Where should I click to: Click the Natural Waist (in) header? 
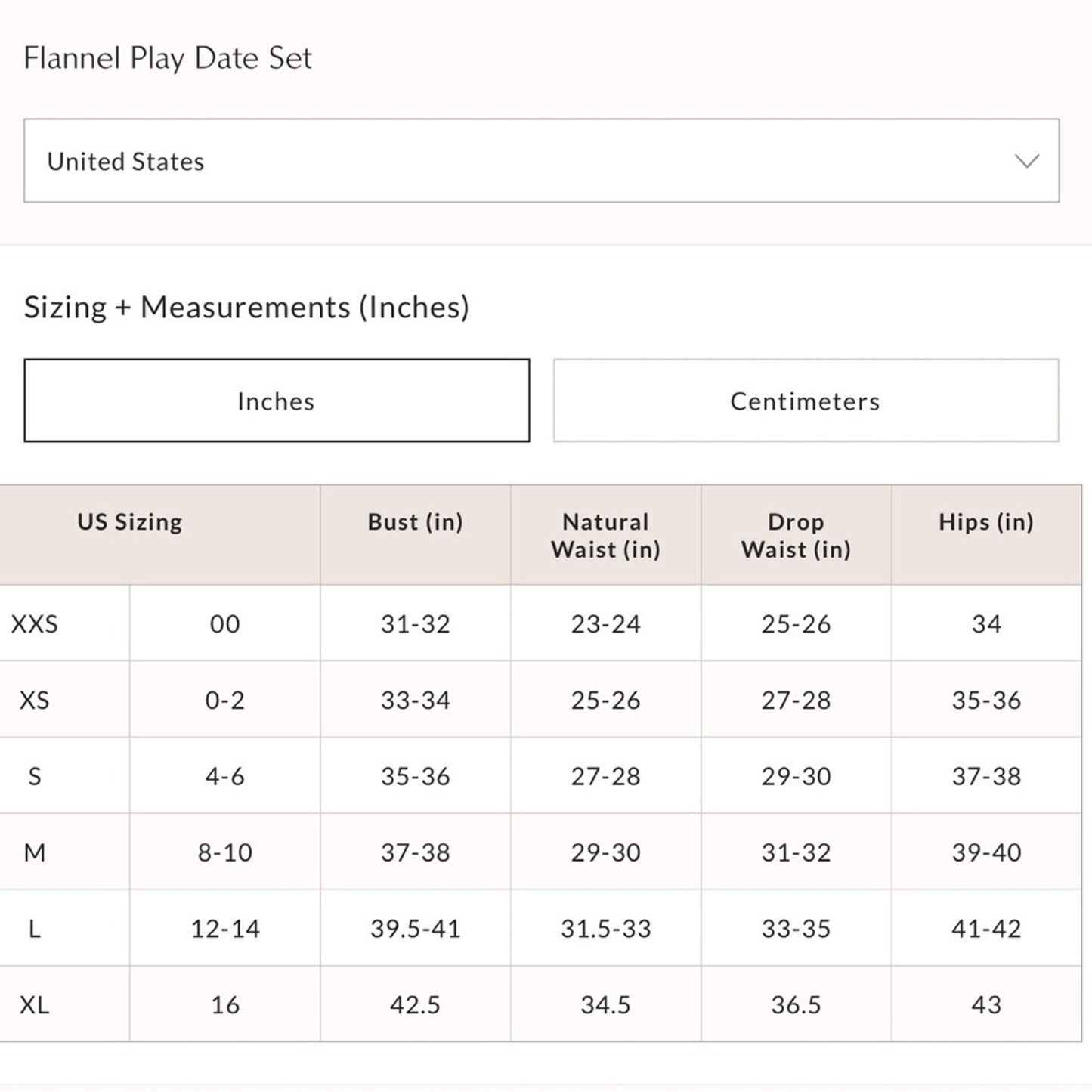click(x=605, y=535)
